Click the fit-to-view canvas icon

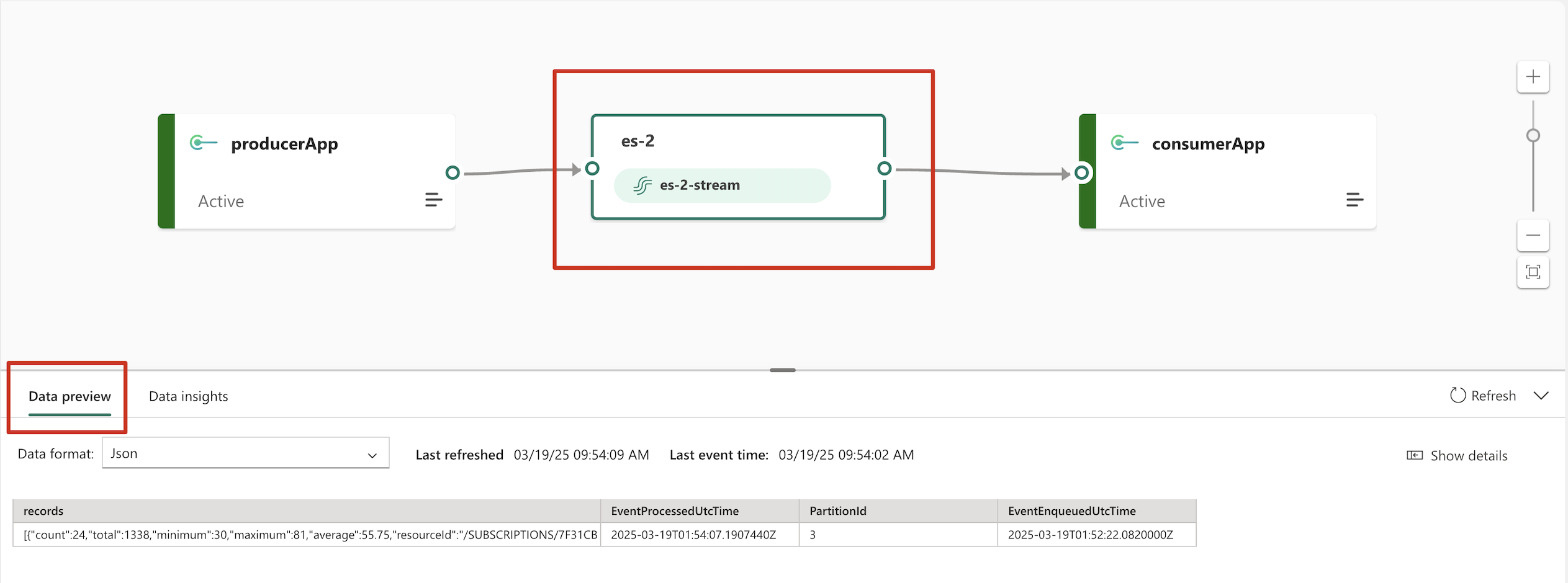tap(1533, 272)
